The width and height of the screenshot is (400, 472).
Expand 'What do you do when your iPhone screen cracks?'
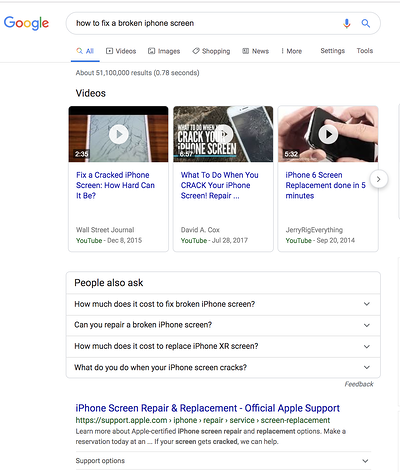(x=223, y=368)
